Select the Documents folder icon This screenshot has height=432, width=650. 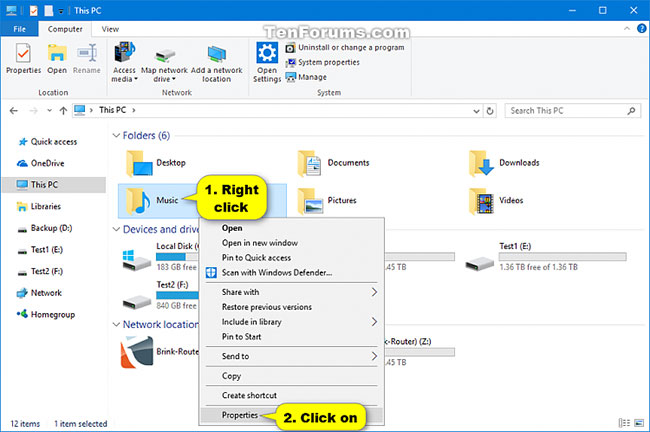pos(310,164)
